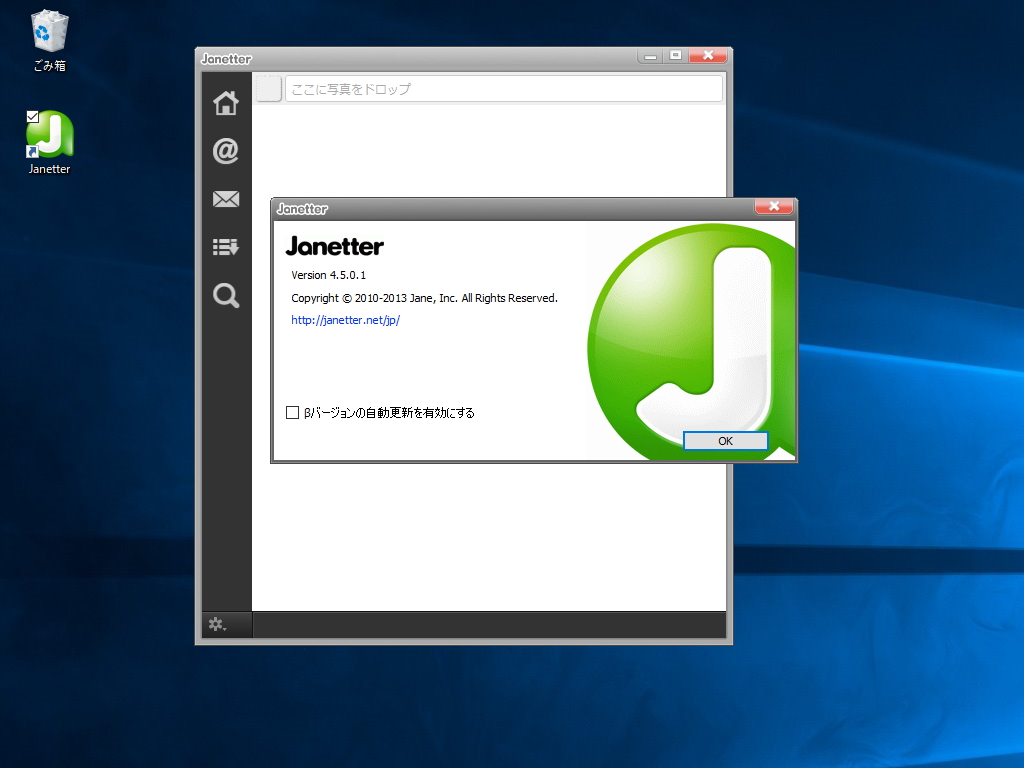The height and width of the screenshot is (768, 1024).
Task: Open the http://janetter.net/jp/ link
Action: (345, 320)
